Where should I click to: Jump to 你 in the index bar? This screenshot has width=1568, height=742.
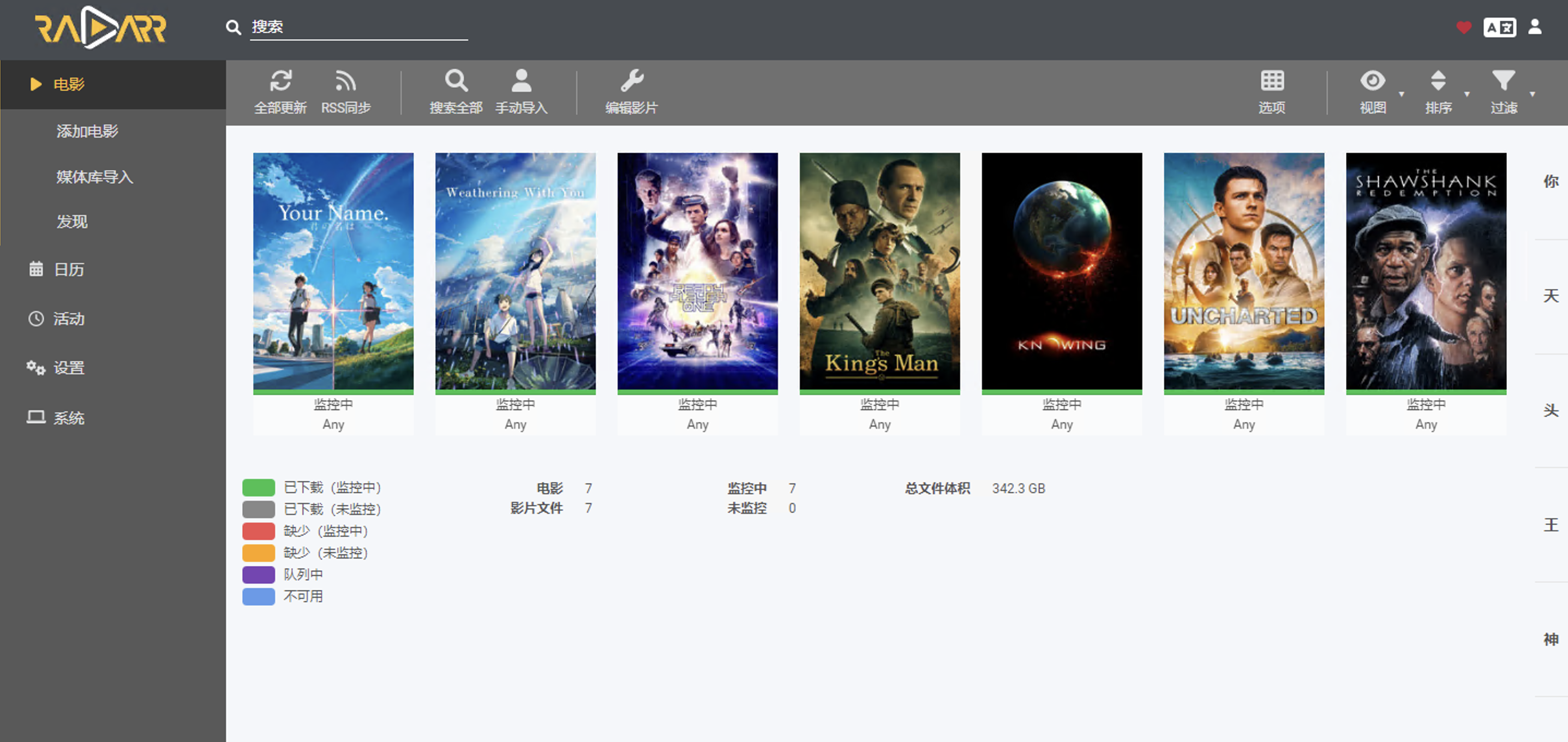1551,181
